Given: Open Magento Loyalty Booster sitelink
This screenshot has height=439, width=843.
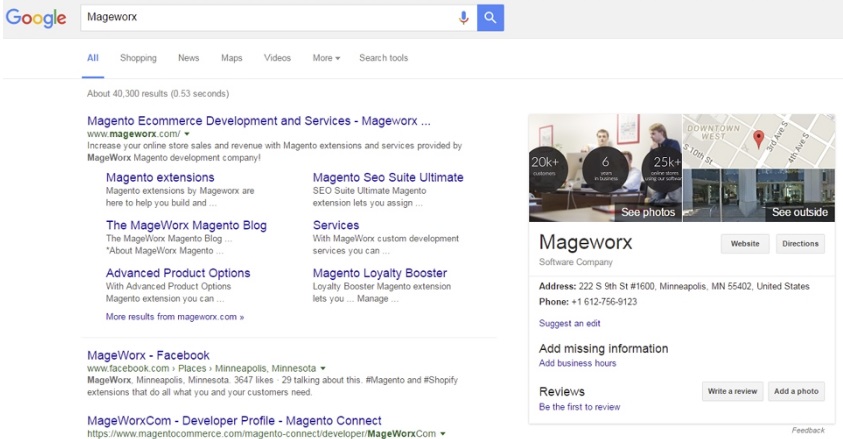Looking at the screenshot, I should point(380,273).
